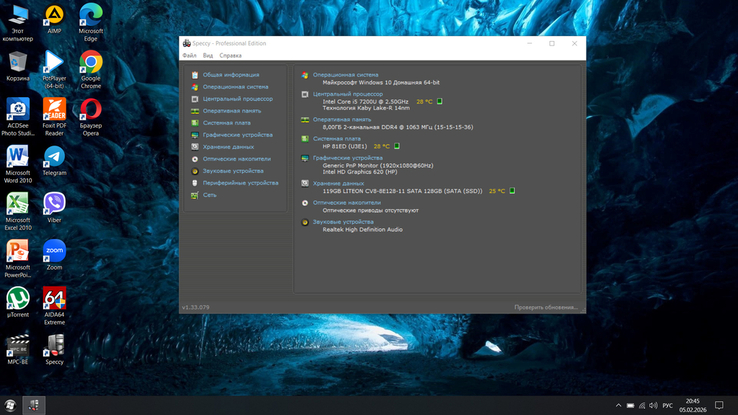Open Этот компьютер desktop icon
The height and width of the screenshot is (415, 738).
(x=18, y=22)
